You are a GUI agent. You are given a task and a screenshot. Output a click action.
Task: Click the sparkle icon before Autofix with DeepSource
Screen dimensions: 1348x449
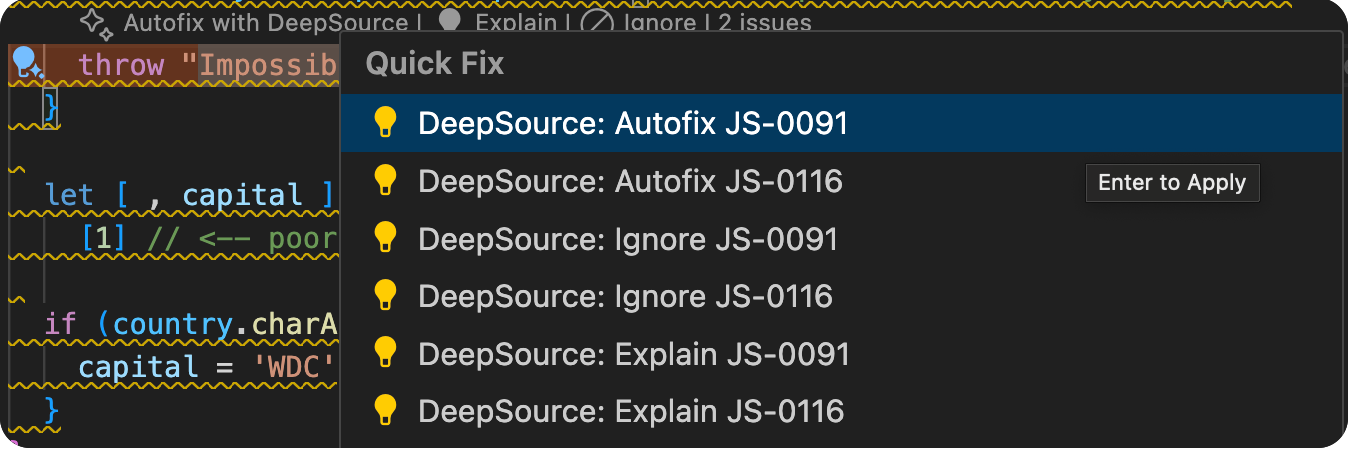pos(97,22)
